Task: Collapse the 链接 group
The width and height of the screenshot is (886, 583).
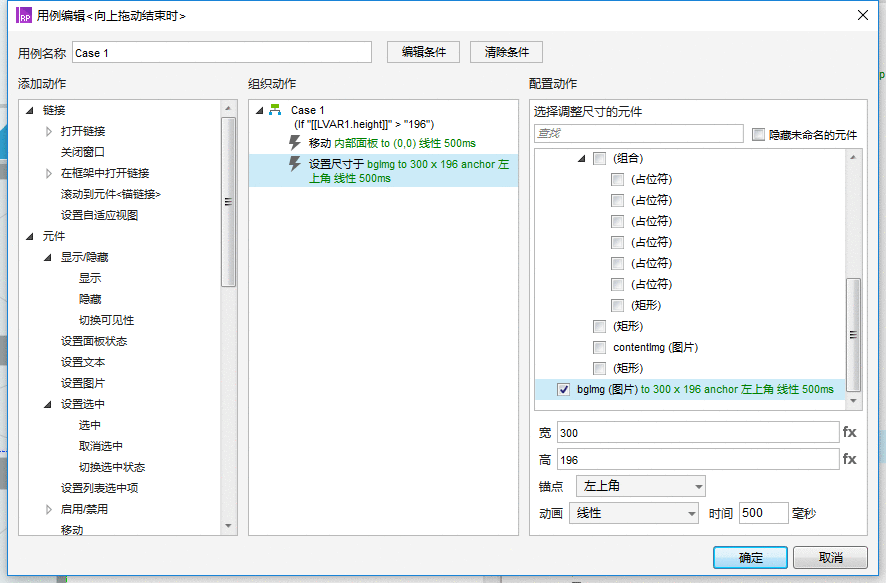Action: click(x=30, y=110)
